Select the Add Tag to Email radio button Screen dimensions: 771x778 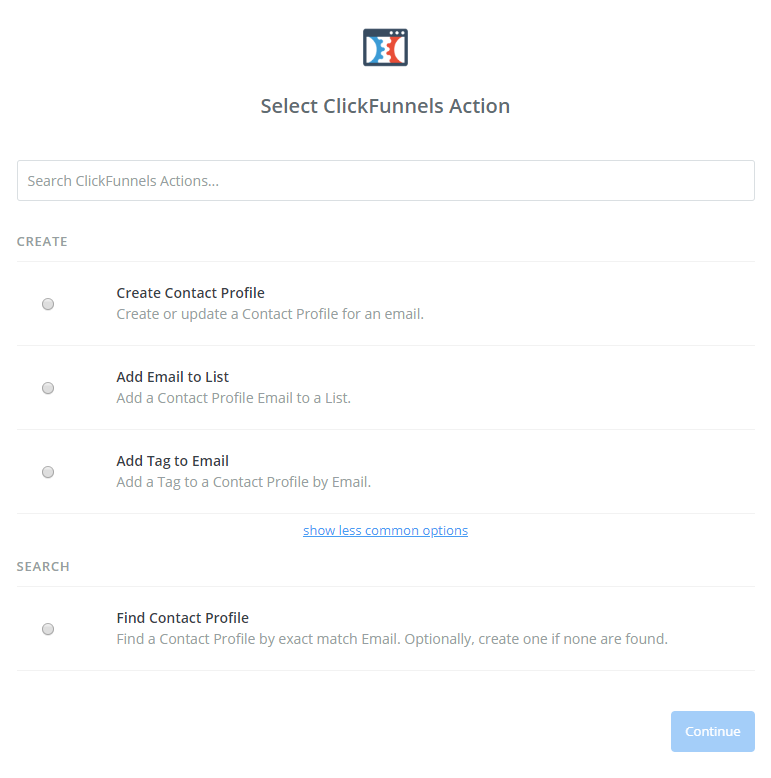tap(48, 472)
